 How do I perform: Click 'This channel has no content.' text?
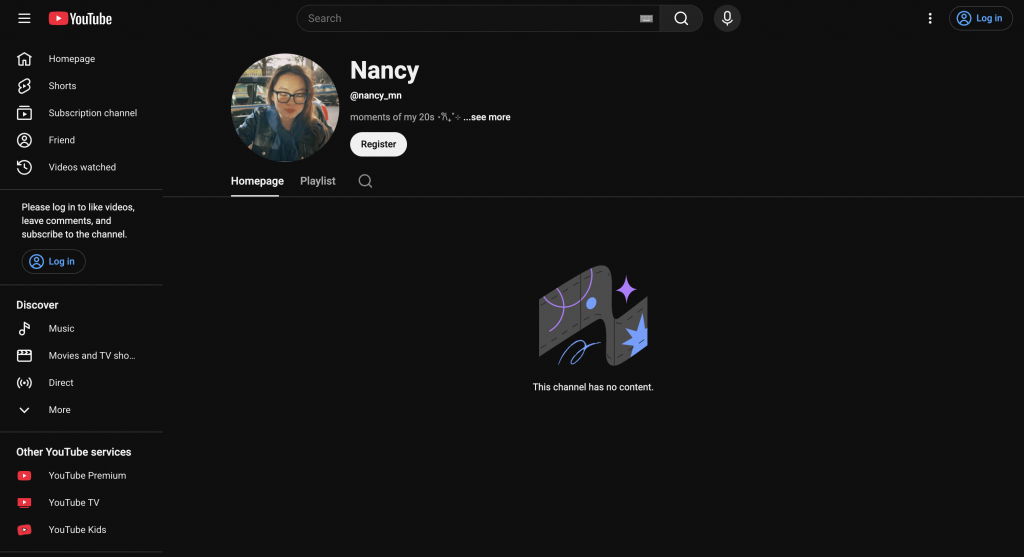593,387
